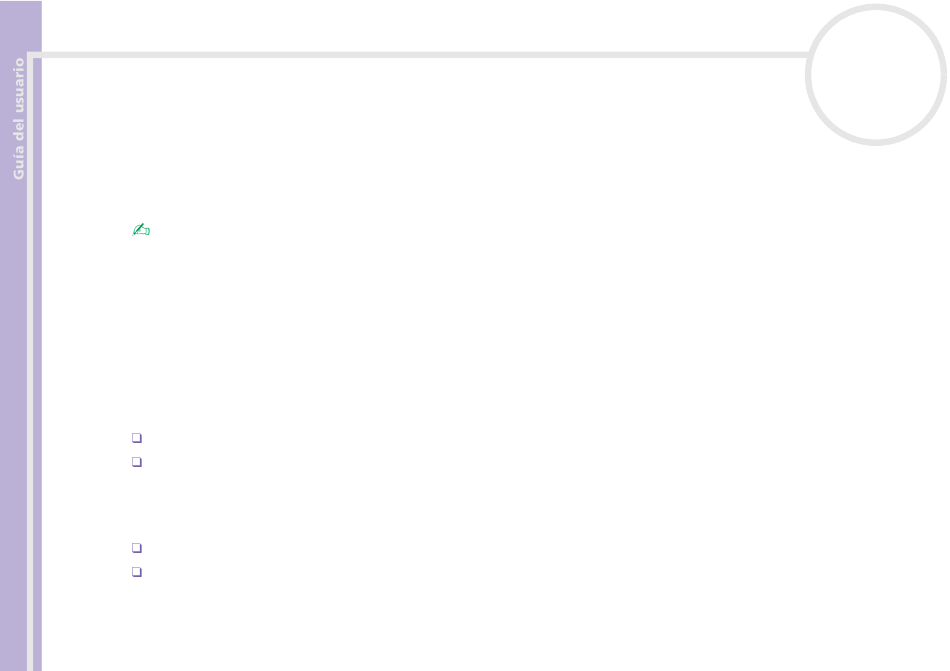Click the horizontal gray header line
The width and height of the screenshot is (950, 671).
(x=424, y=55)
